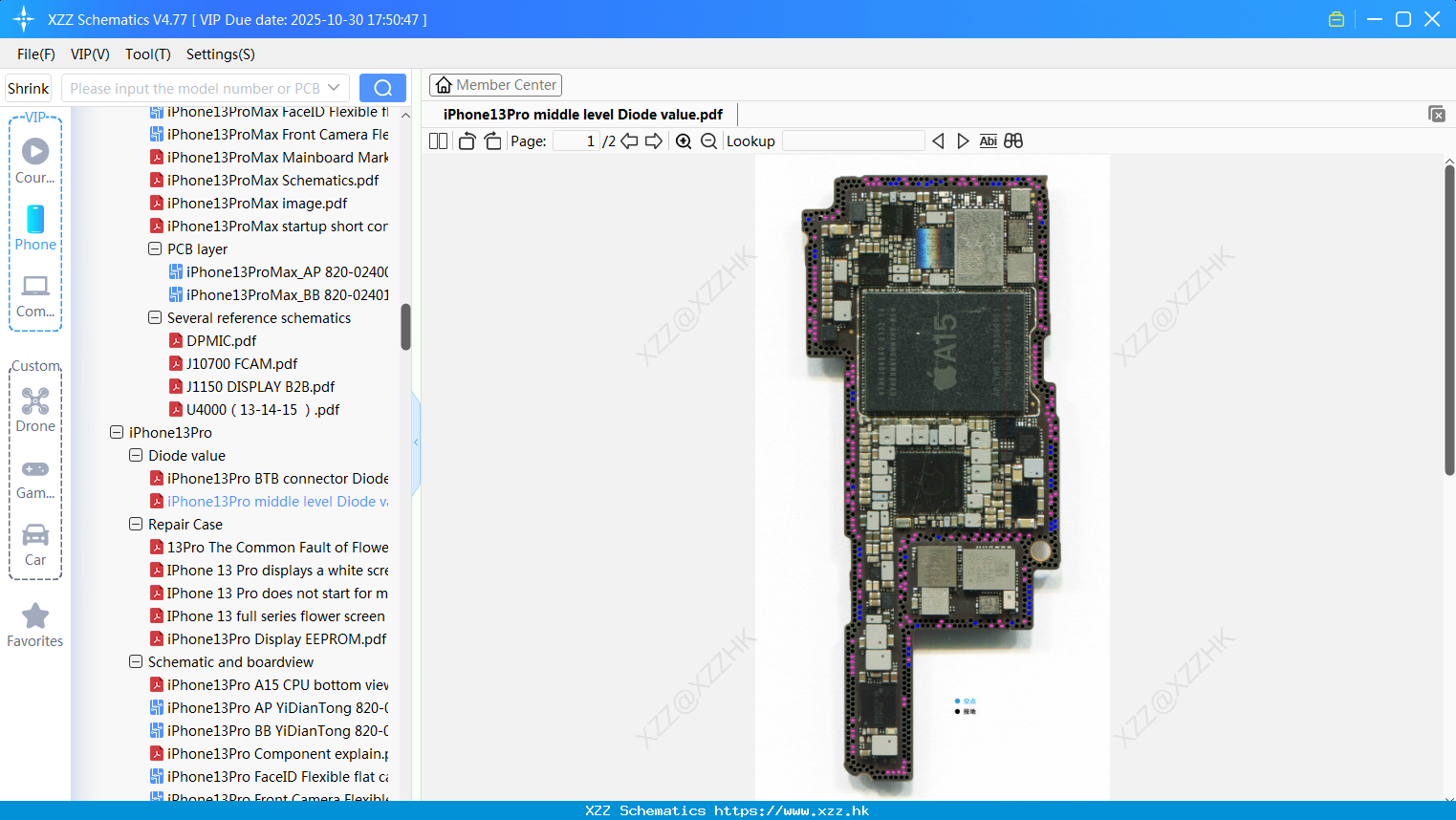Open the model number dropdown arrow
The image size is (1456, 820).
tap(334, 88)
